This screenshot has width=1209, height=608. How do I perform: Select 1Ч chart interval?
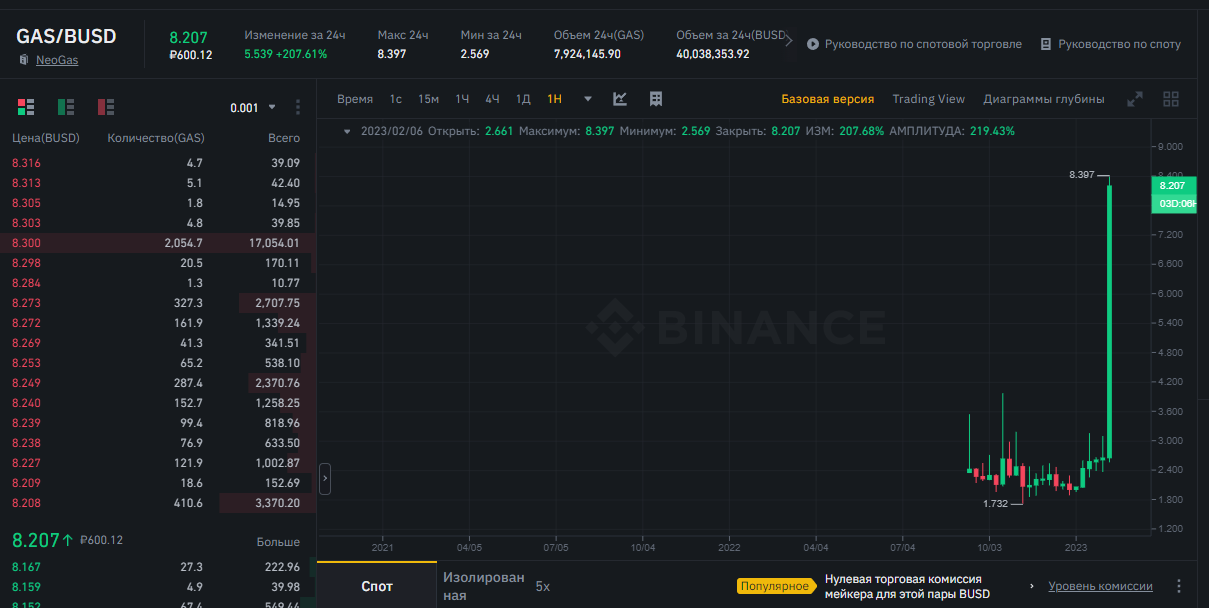point(462,99)
